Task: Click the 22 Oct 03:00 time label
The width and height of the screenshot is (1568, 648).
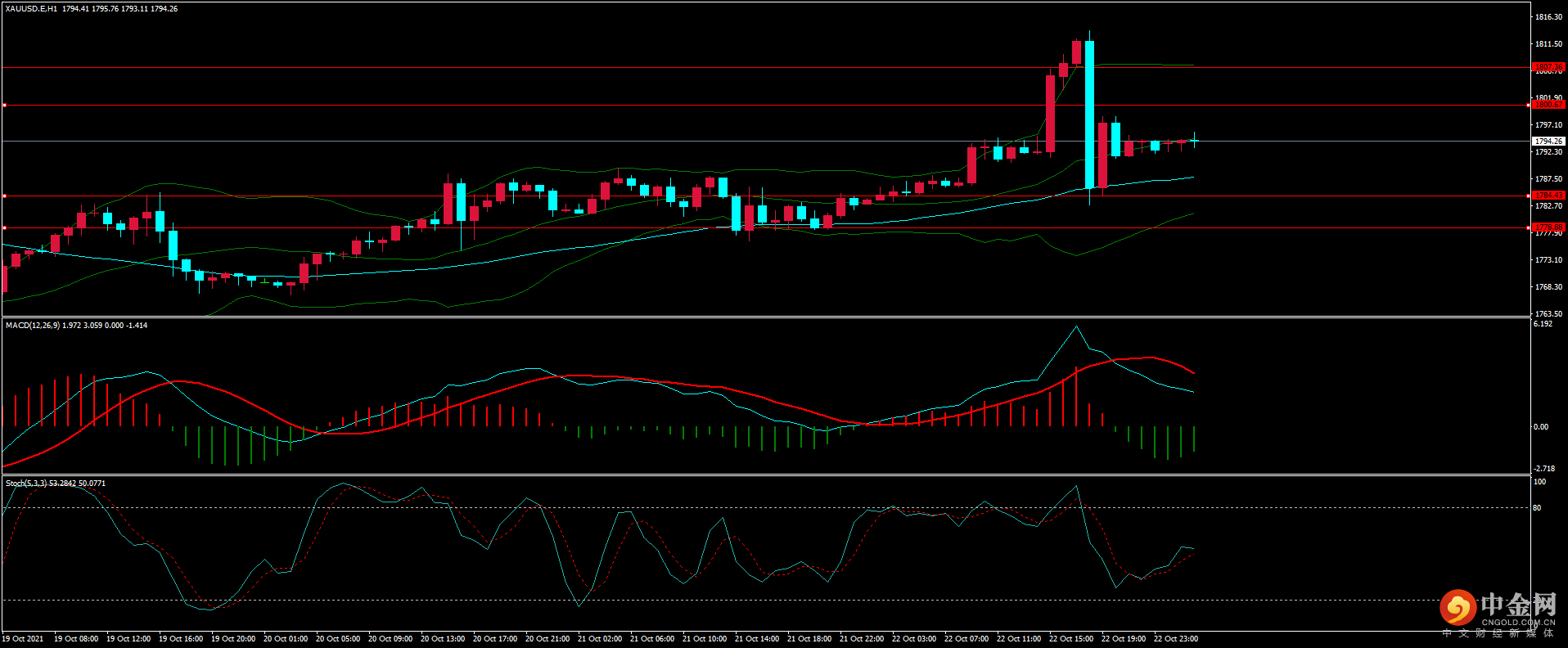Action: click(914, 638)
